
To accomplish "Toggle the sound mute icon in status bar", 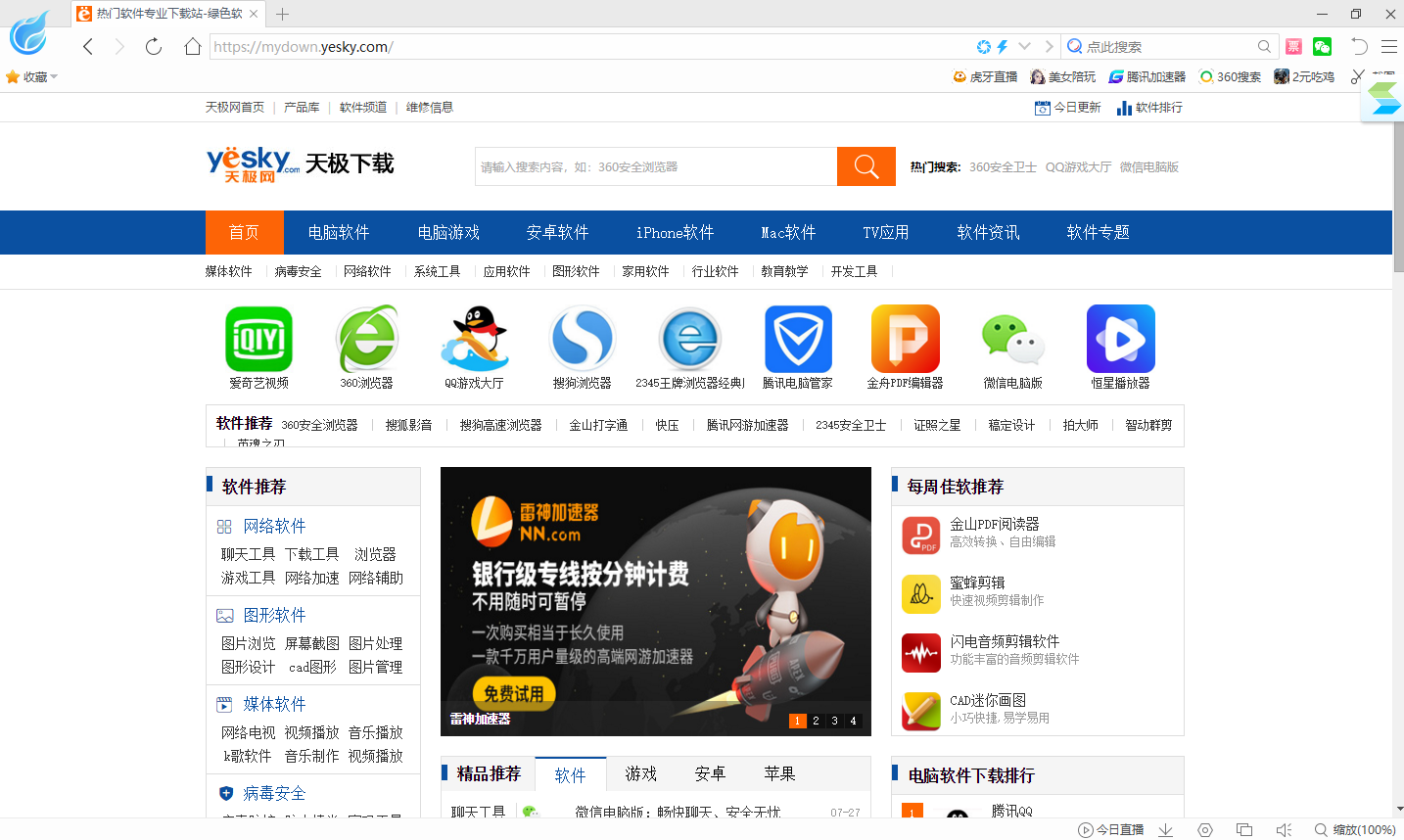I will (x=1284, y=829).
